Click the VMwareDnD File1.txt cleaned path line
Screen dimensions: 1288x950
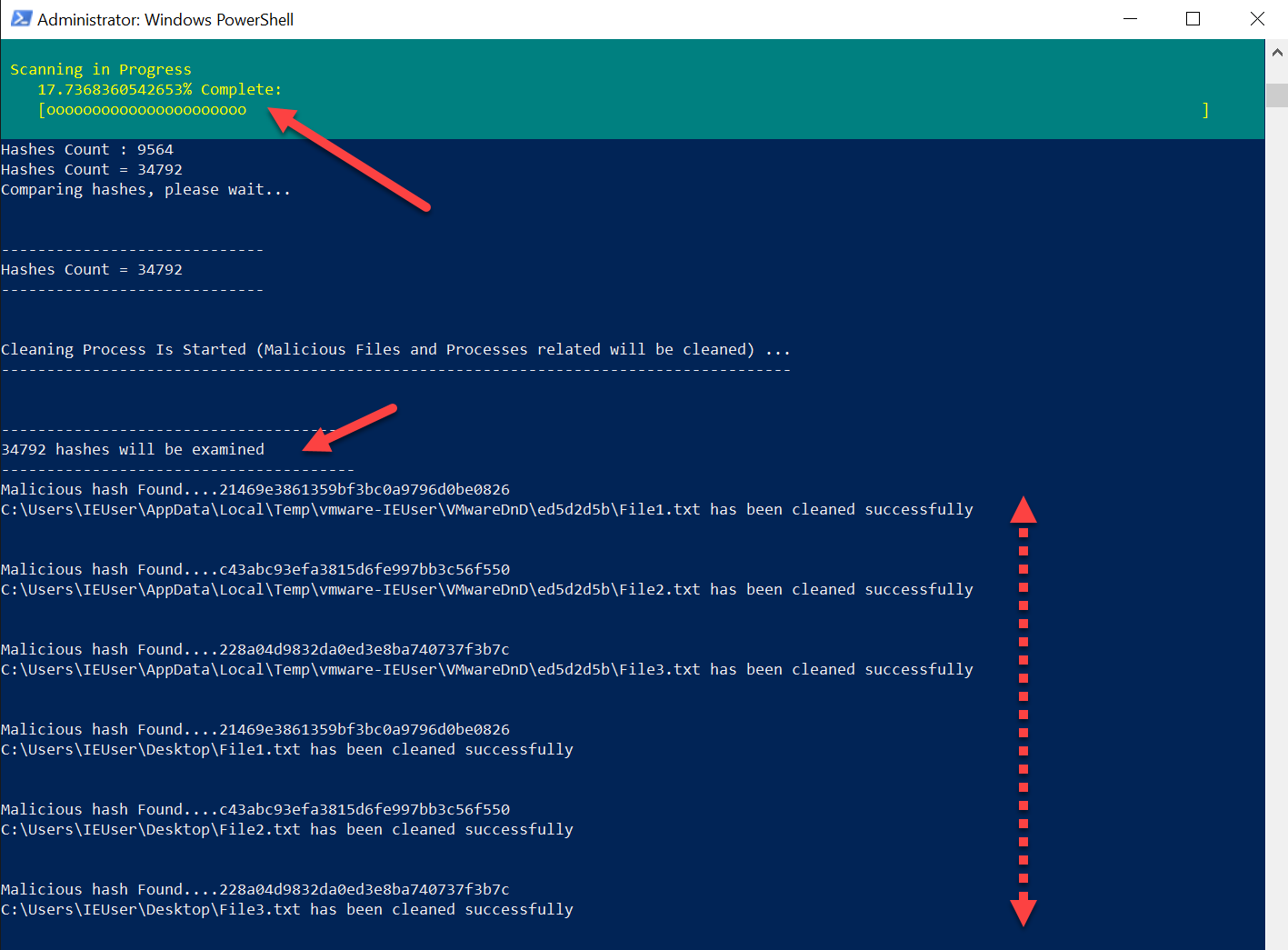click(x=487, y=509)
